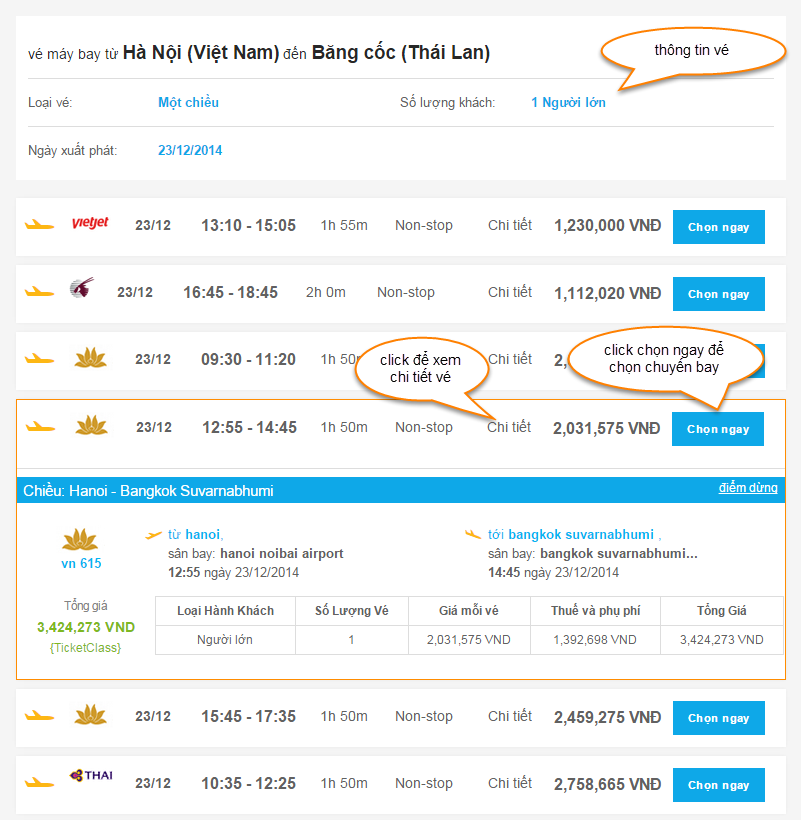Image resolution: width=801 pixels, height=820 pixels.
Task: Click the 1,392,698 VND tax cell
Action: pos(595,640)
